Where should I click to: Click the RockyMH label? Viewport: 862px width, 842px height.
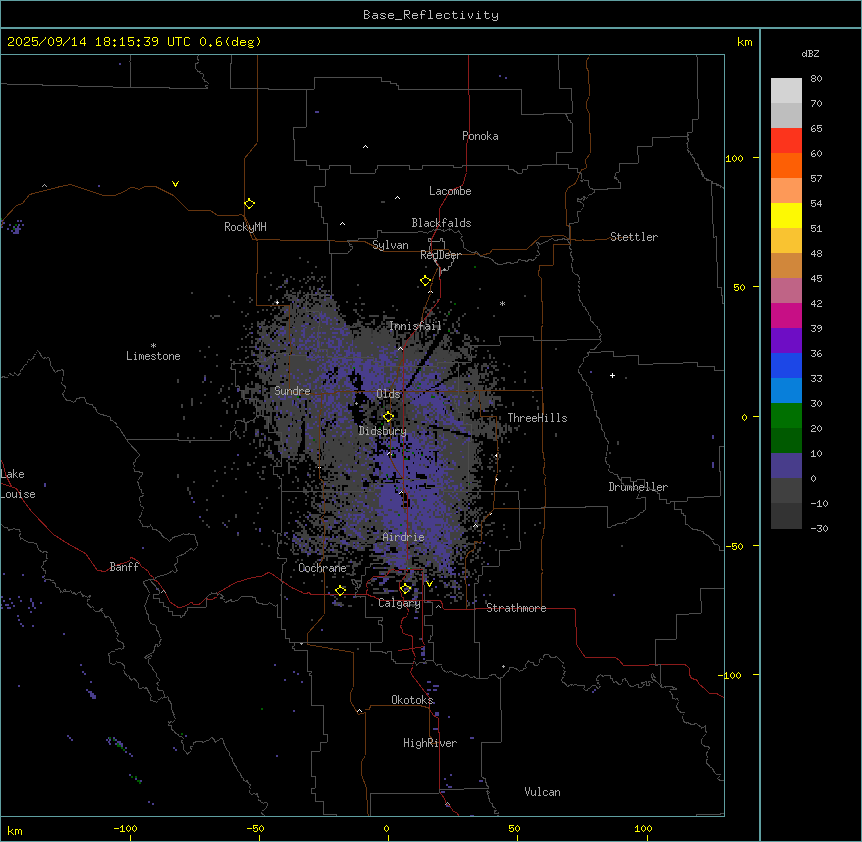tap(245, 227)
